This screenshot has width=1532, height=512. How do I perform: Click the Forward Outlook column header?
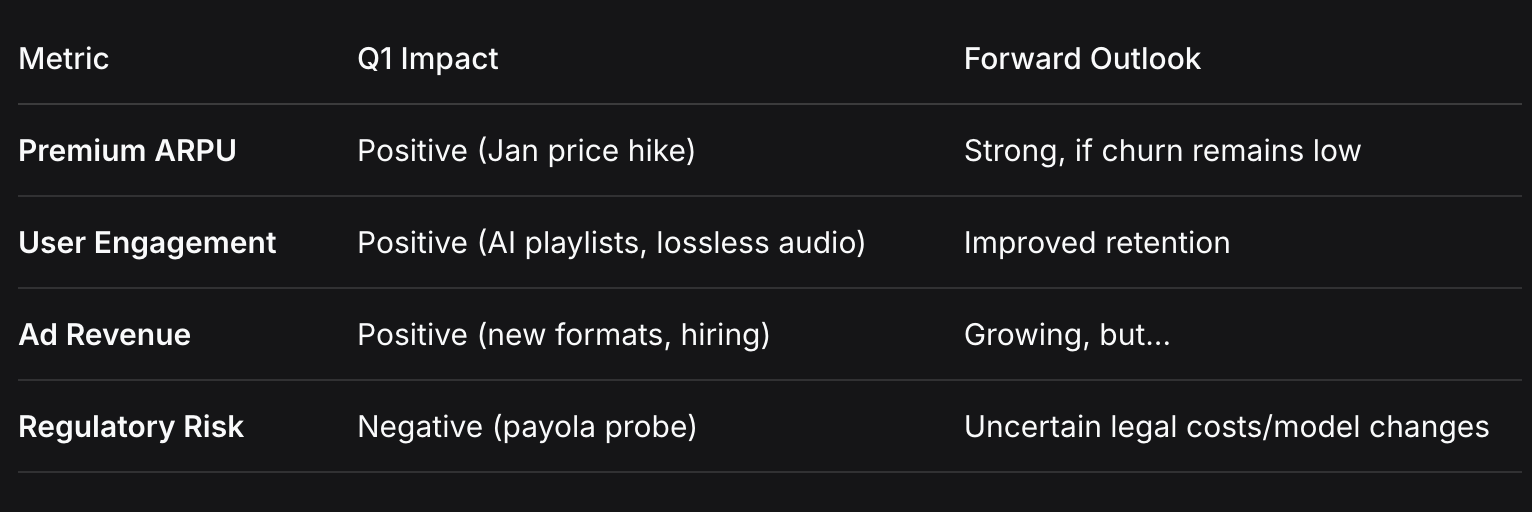pos(1082,59)
